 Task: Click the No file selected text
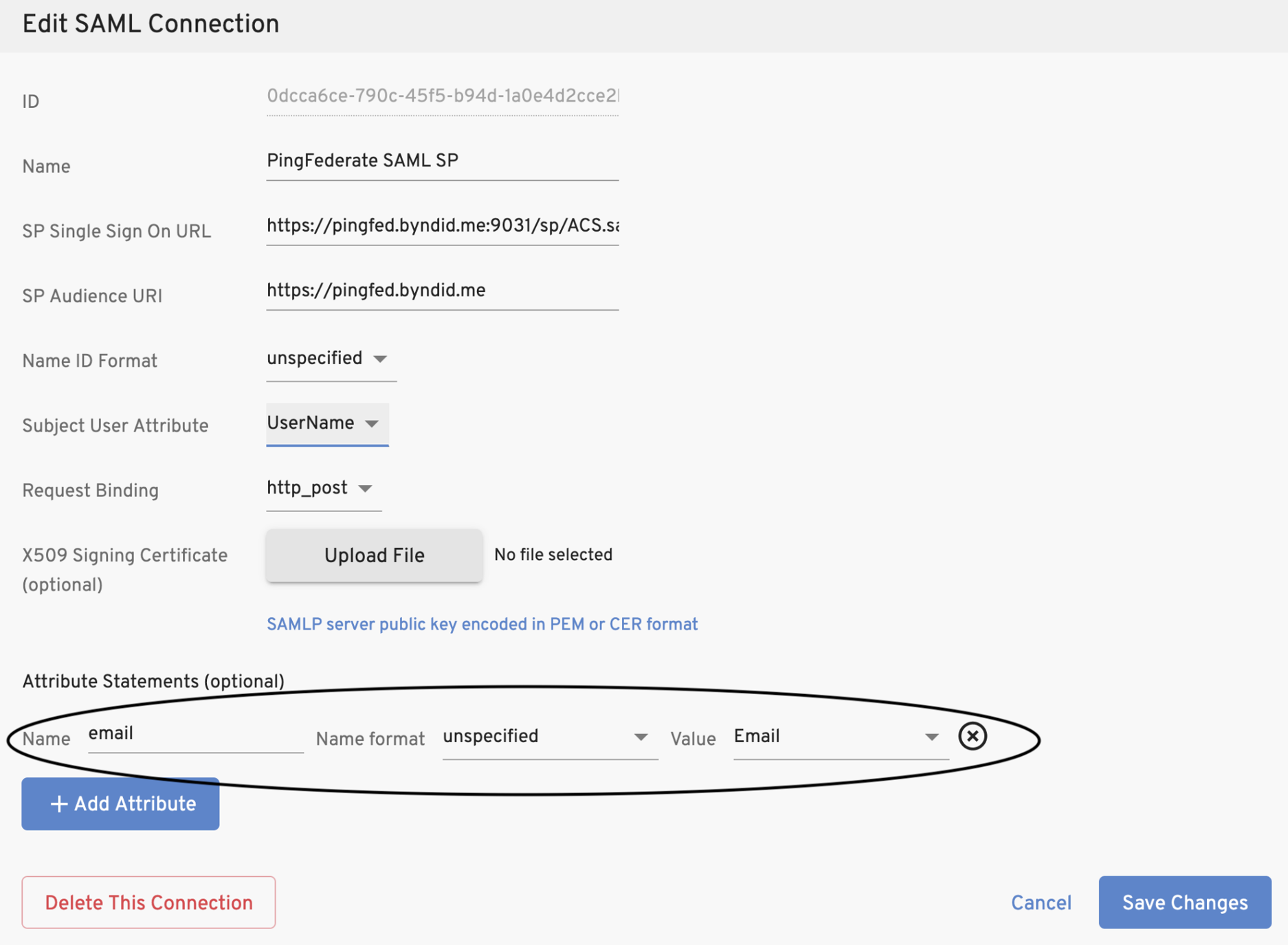coord(553,555)
